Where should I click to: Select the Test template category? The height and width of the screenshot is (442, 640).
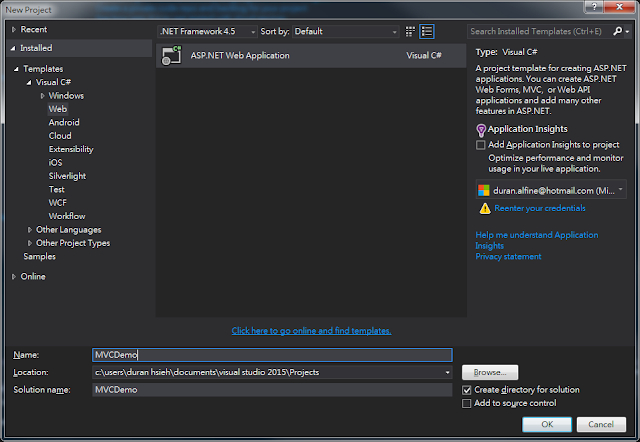(x=57, y=190)
